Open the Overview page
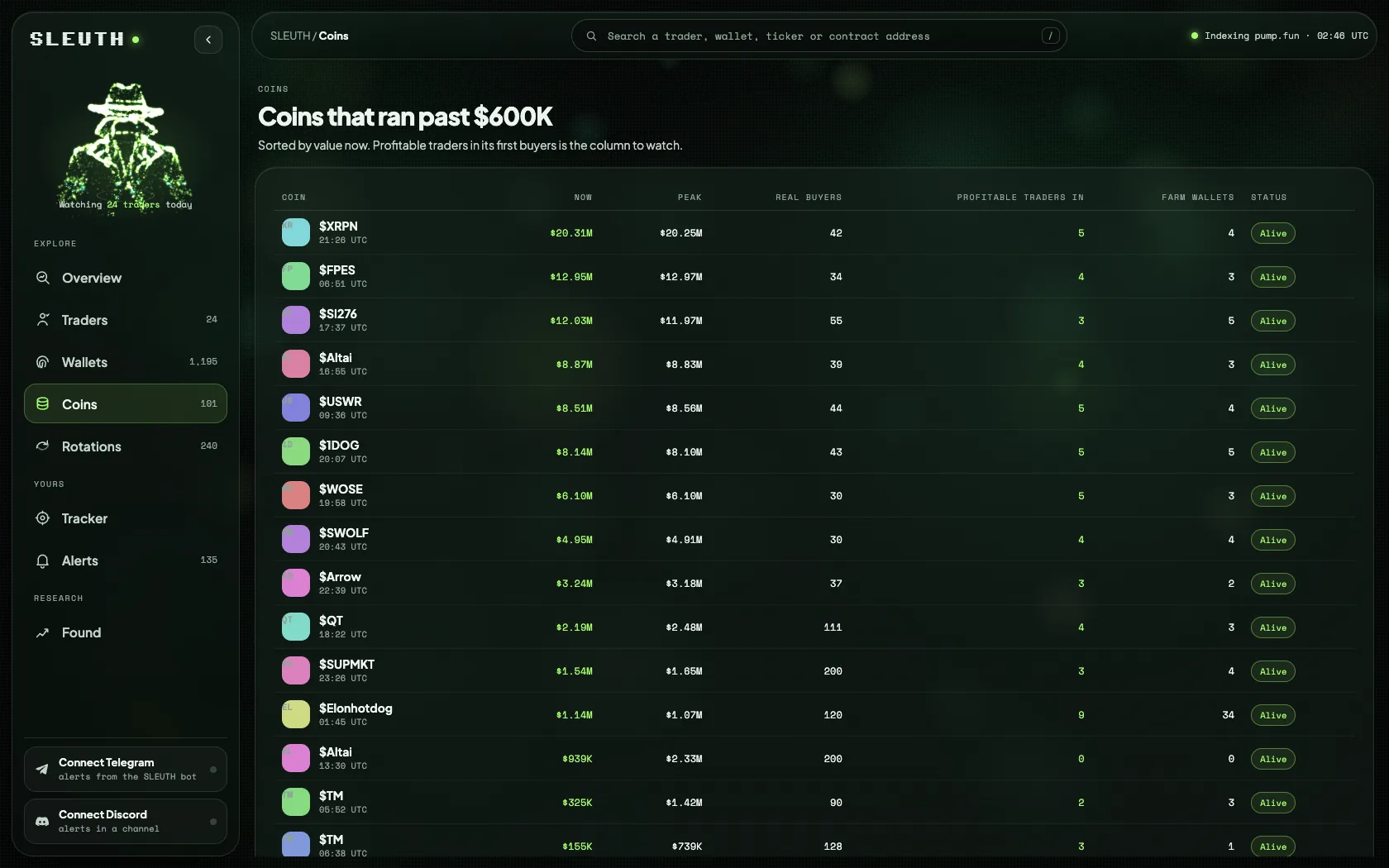The height and width of the screenshot is (868, 1389). [126, 278]
